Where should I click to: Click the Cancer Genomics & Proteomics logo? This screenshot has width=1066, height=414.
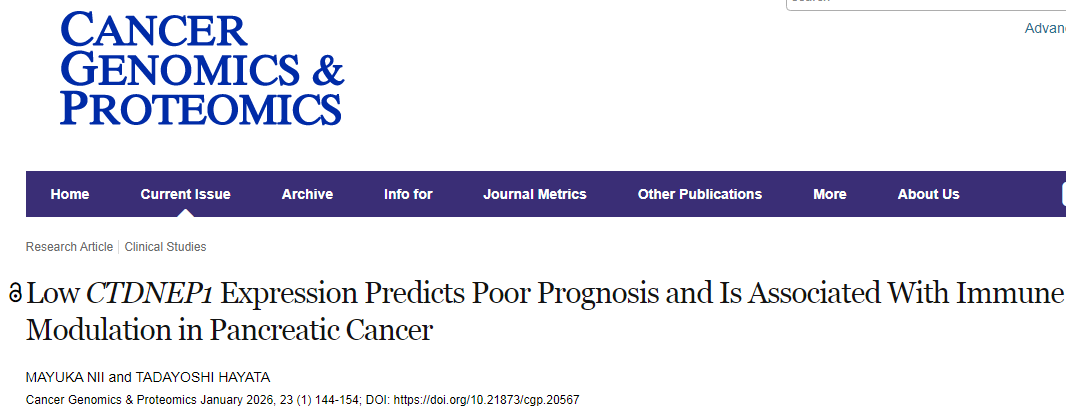tap(202, 69)
